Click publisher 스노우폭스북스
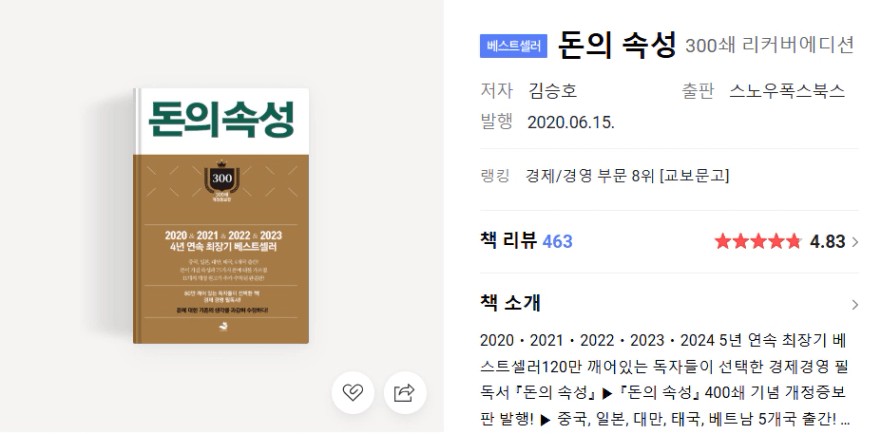 click(x=787, y=91)
